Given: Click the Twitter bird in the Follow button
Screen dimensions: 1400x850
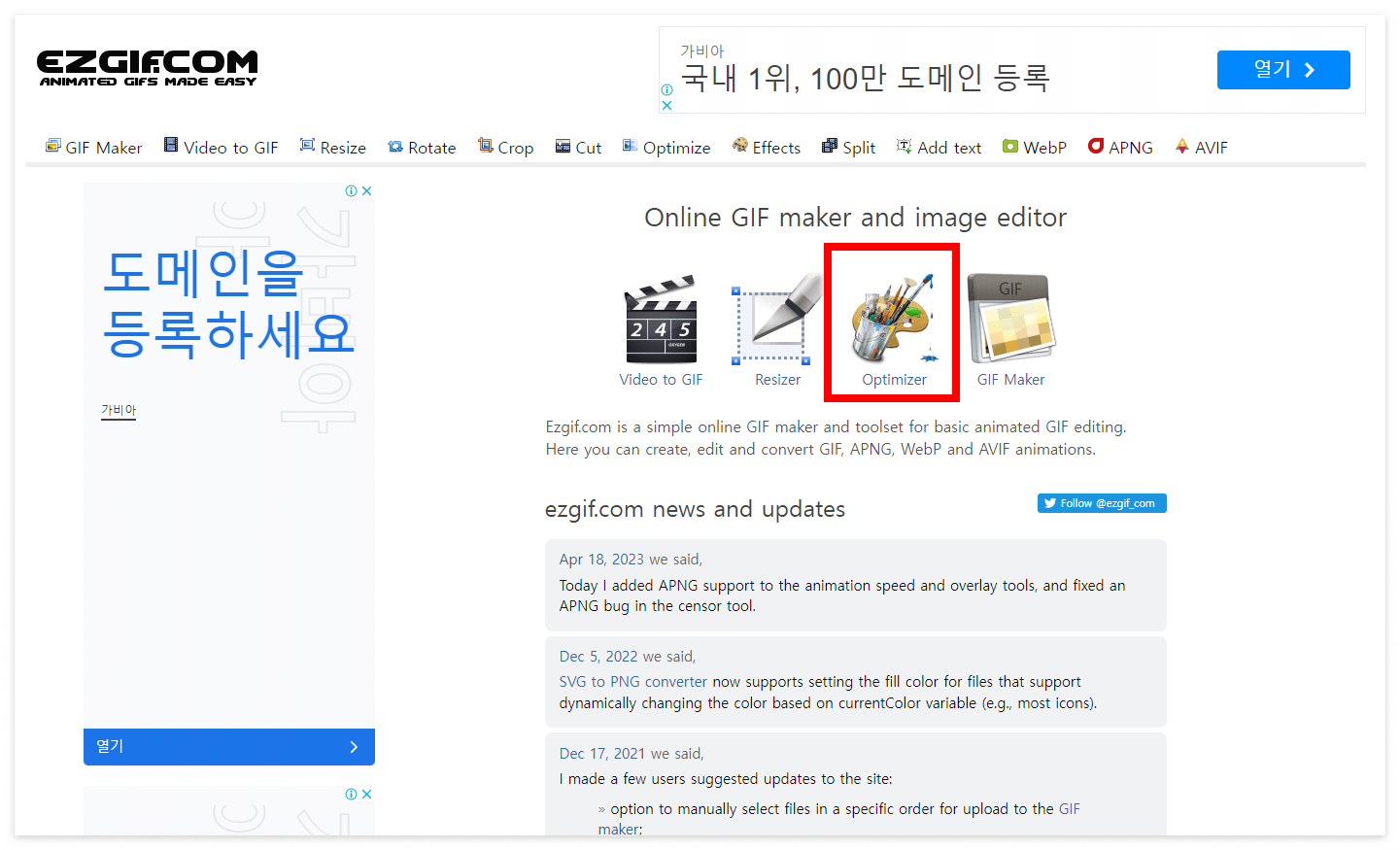Looking at the screenshot, I should click(1050, 503).
